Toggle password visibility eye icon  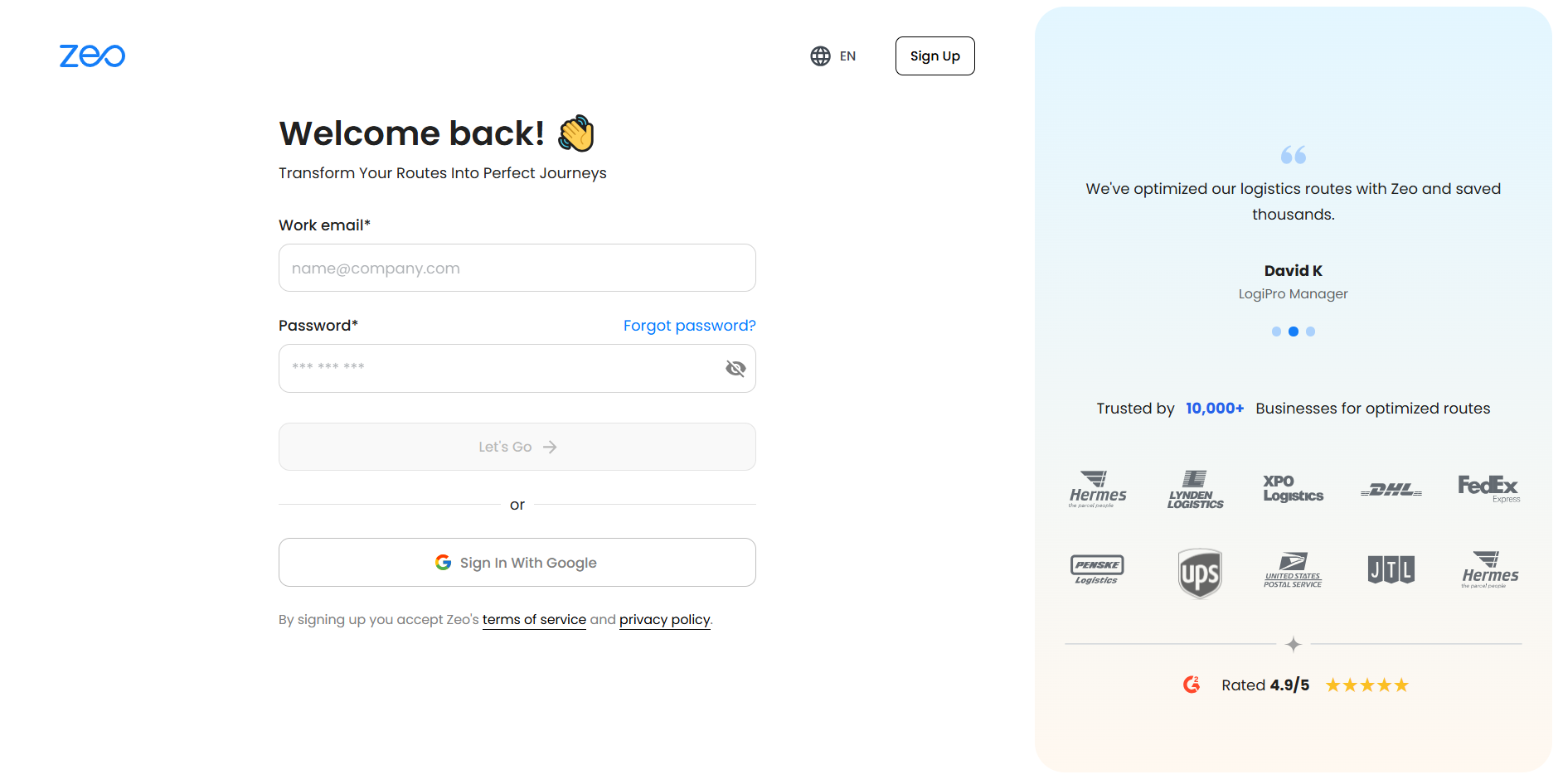[x=735, y=368]
